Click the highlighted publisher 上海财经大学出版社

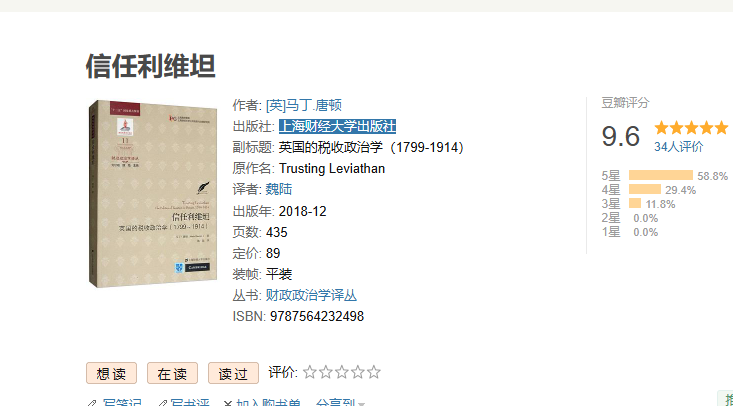338,126
